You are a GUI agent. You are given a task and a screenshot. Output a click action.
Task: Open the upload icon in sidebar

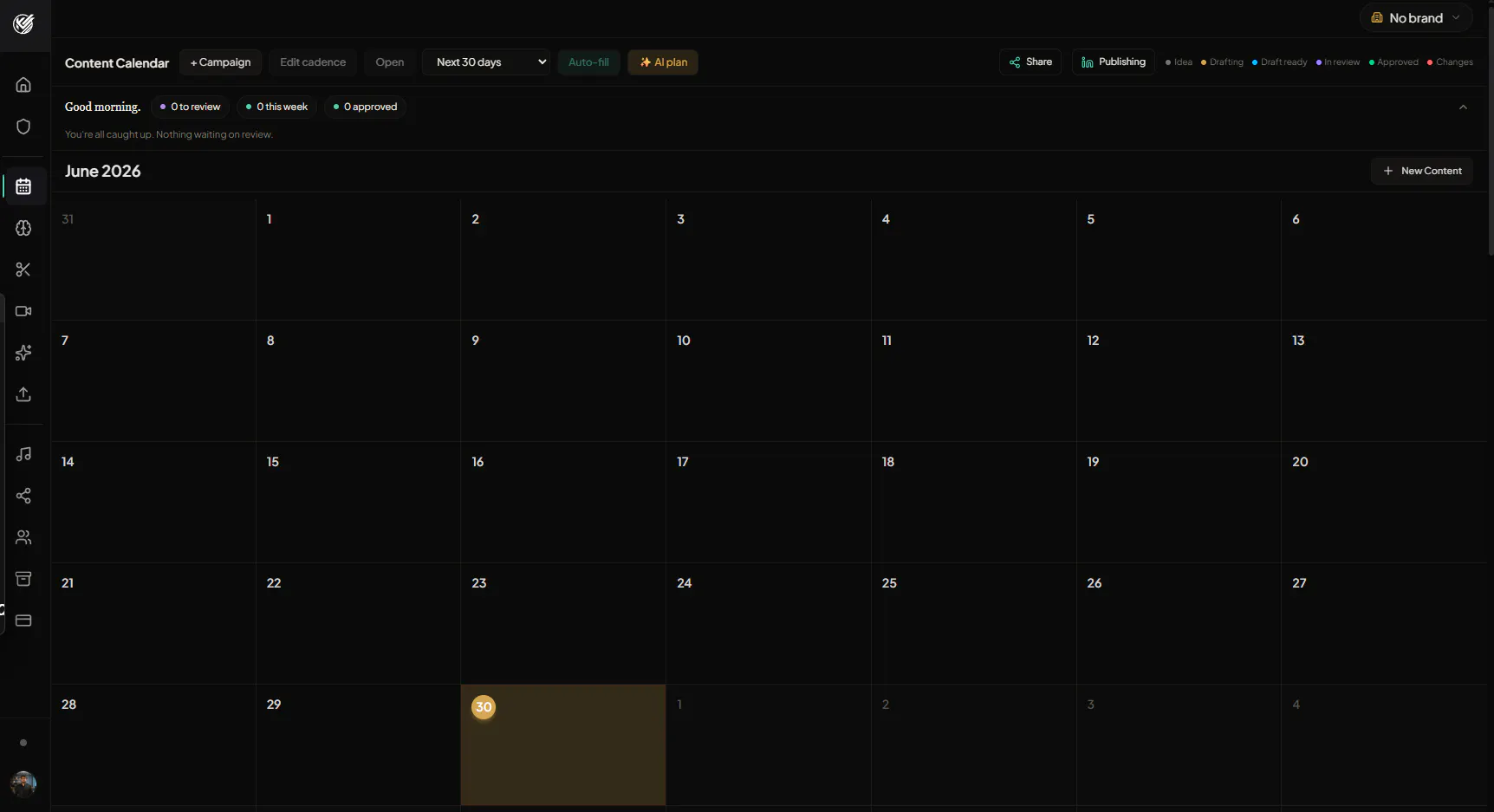pyautogui.click(x=23, y=394)
